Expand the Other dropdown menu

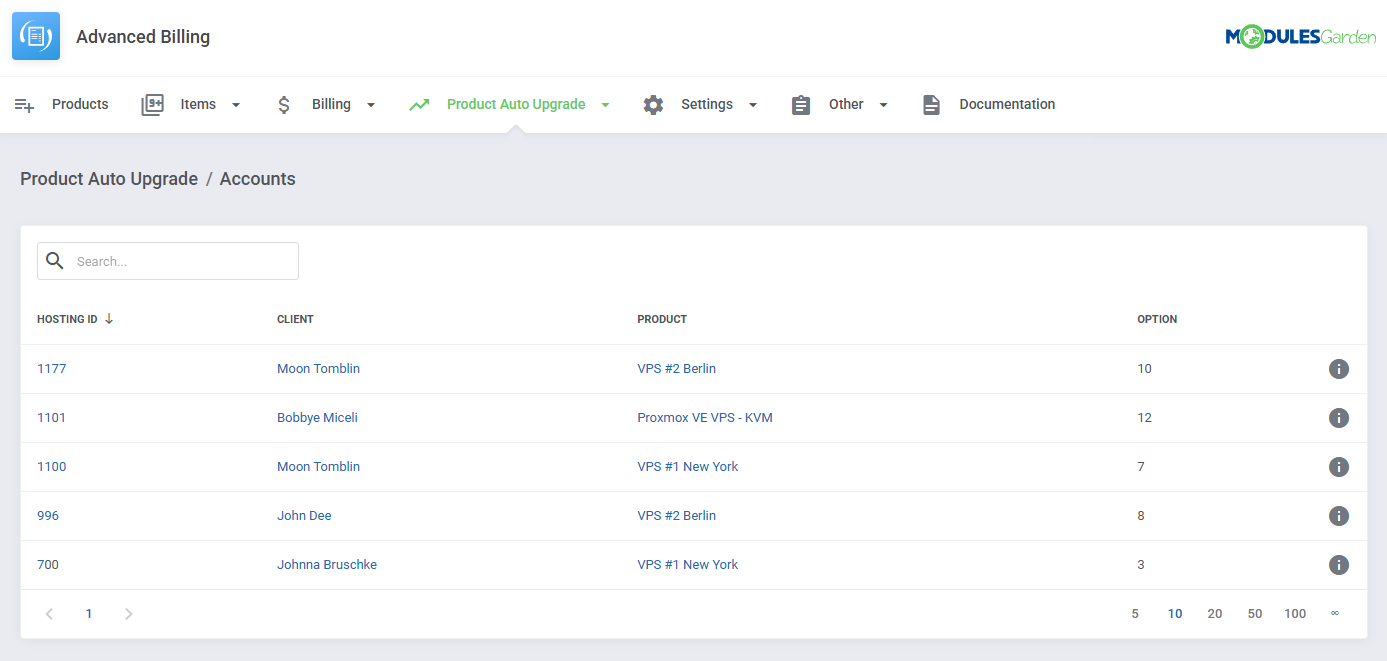point(883,104)
